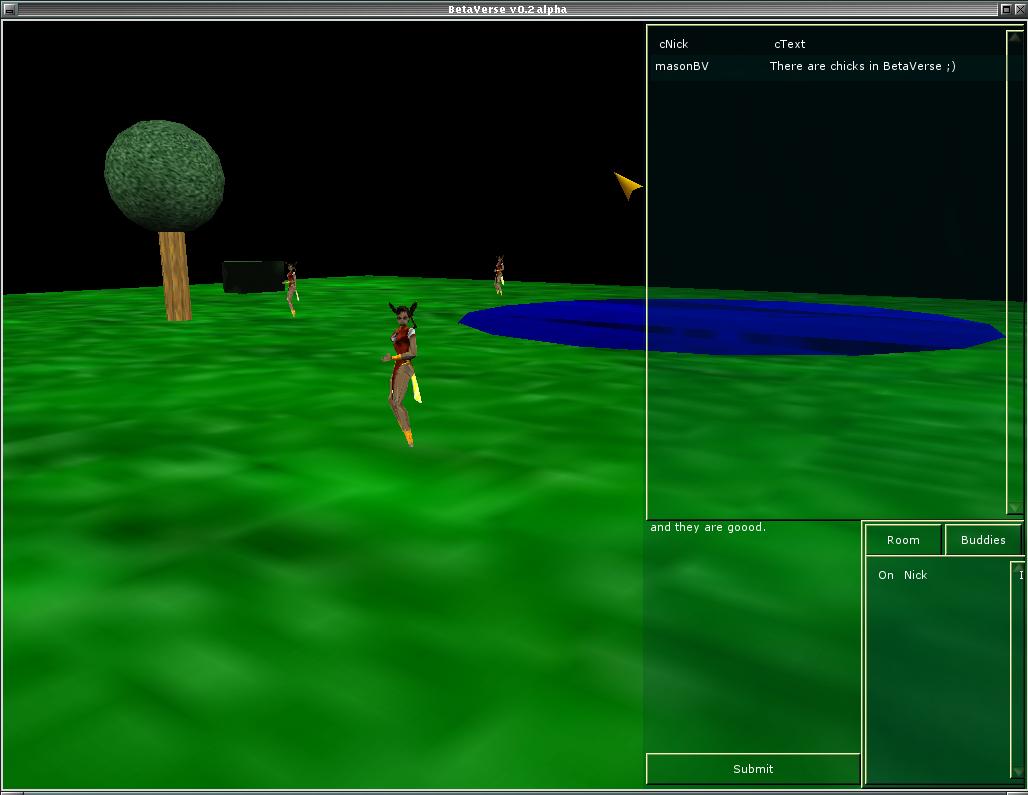Click the 'On' column header in buddy list
The image size is (1028, 795).
coord(886,575)
